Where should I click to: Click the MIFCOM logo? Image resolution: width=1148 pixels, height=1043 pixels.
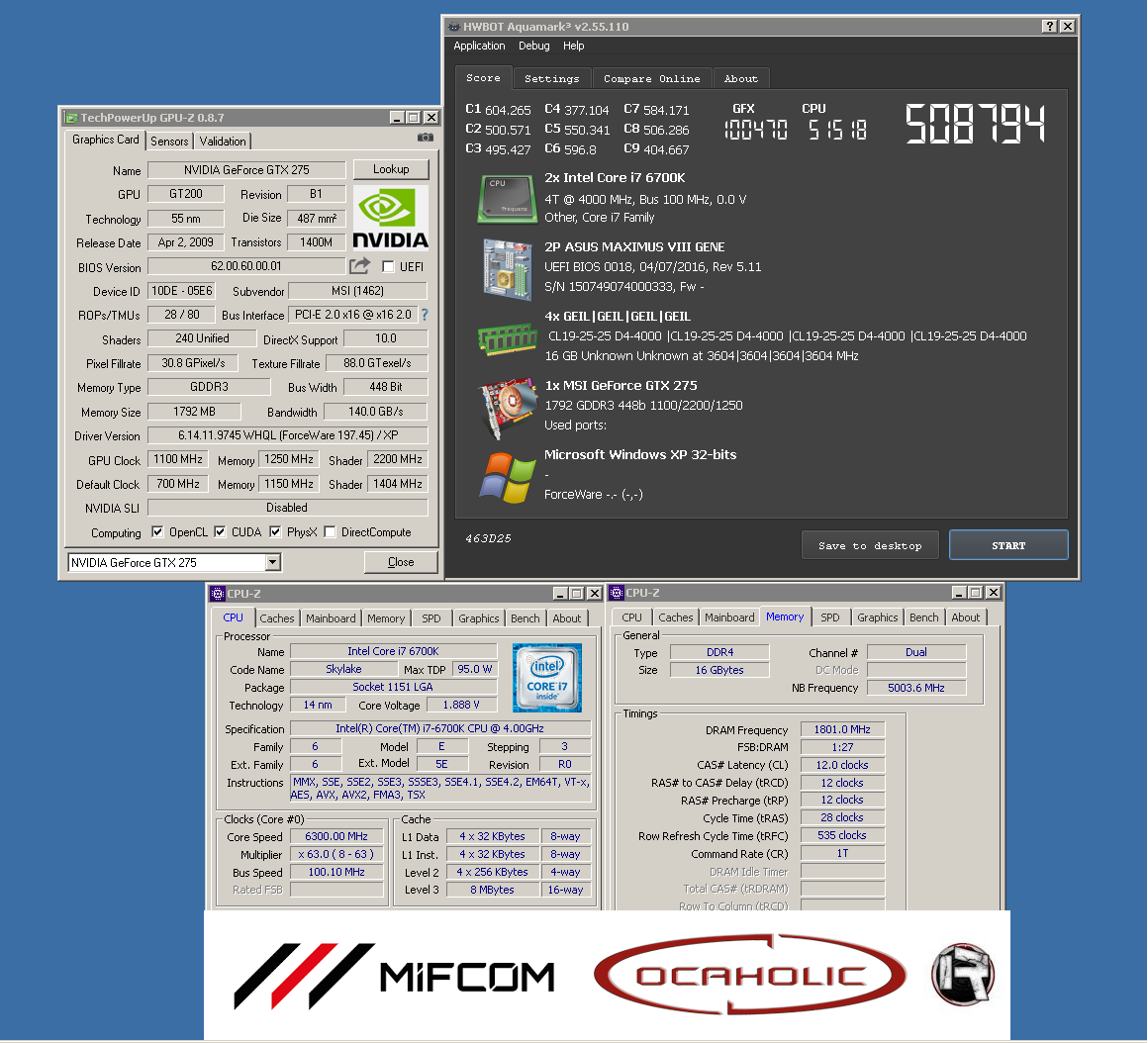(395, 976)
